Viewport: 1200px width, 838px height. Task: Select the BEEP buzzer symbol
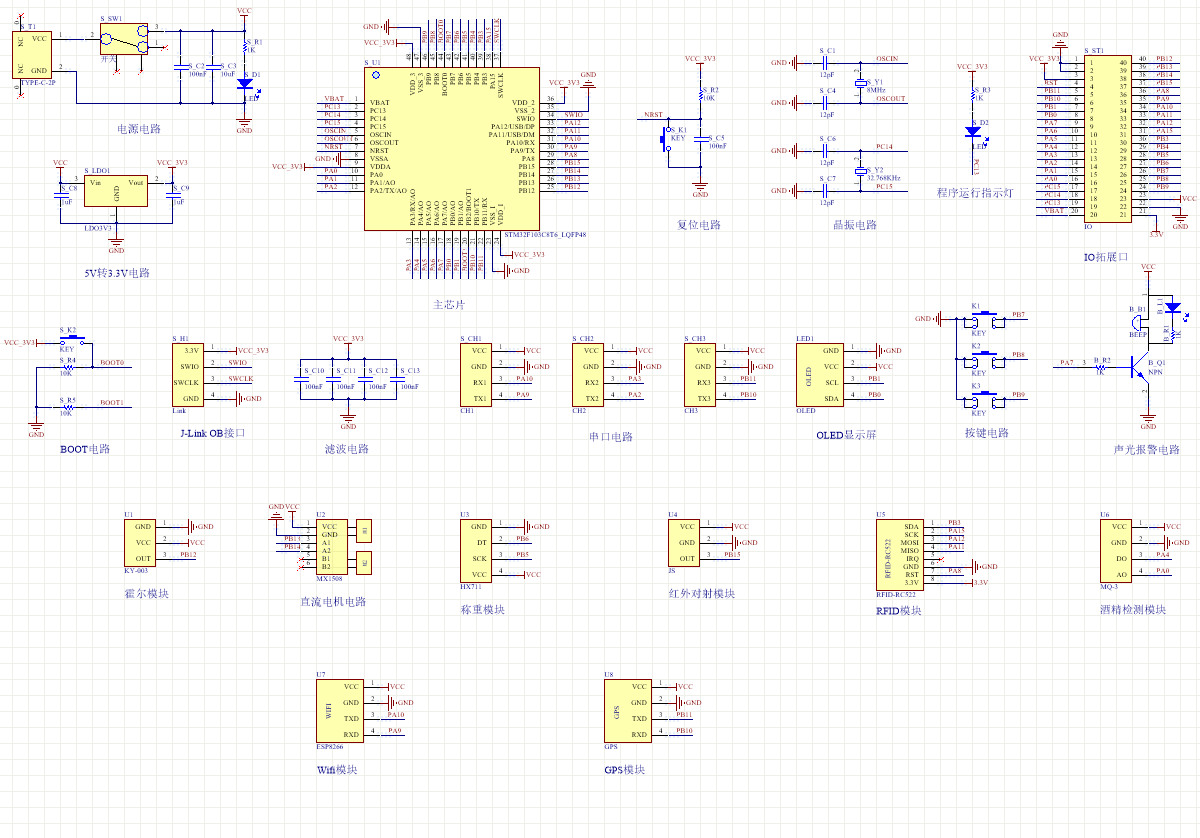(x=1137, y=321)
